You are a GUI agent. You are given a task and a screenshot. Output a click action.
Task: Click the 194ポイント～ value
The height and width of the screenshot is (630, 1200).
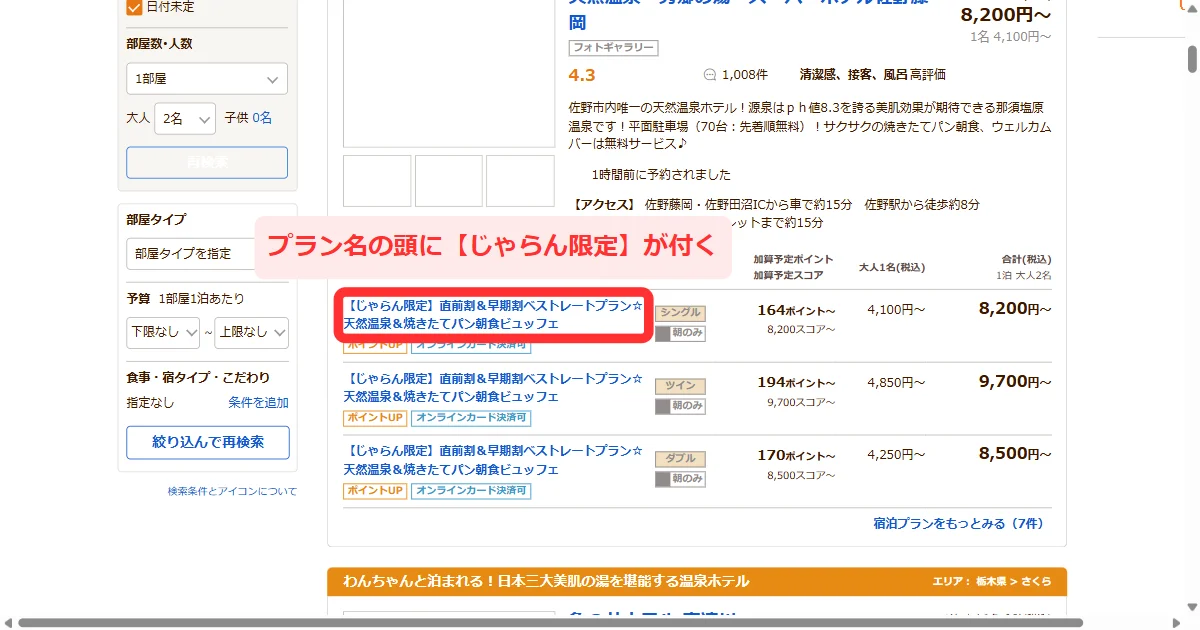(x=796, y=382)
